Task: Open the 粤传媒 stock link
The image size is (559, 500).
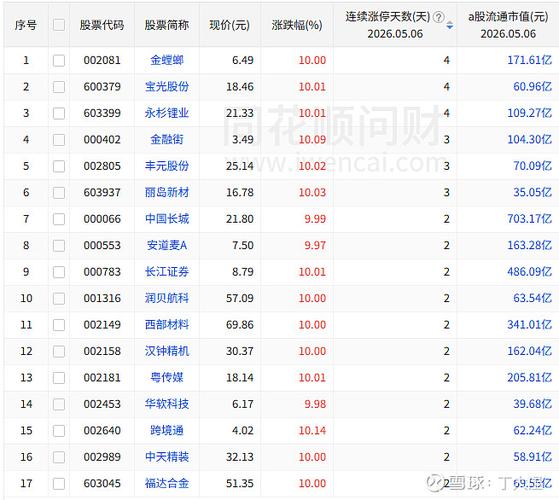Action: [167, 378]
